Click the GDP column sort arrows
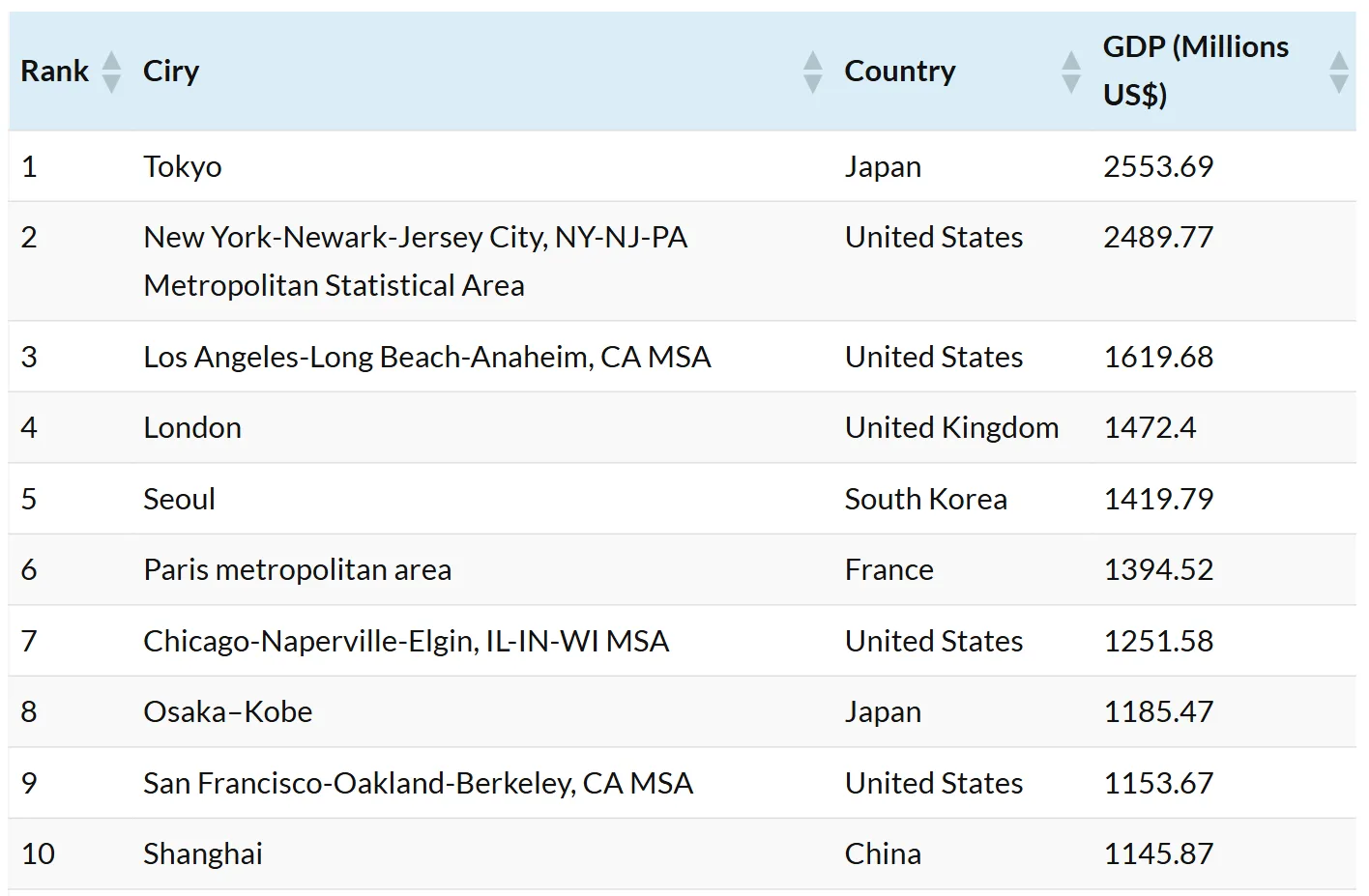 pyautogui.click(x=1338, y=72)
